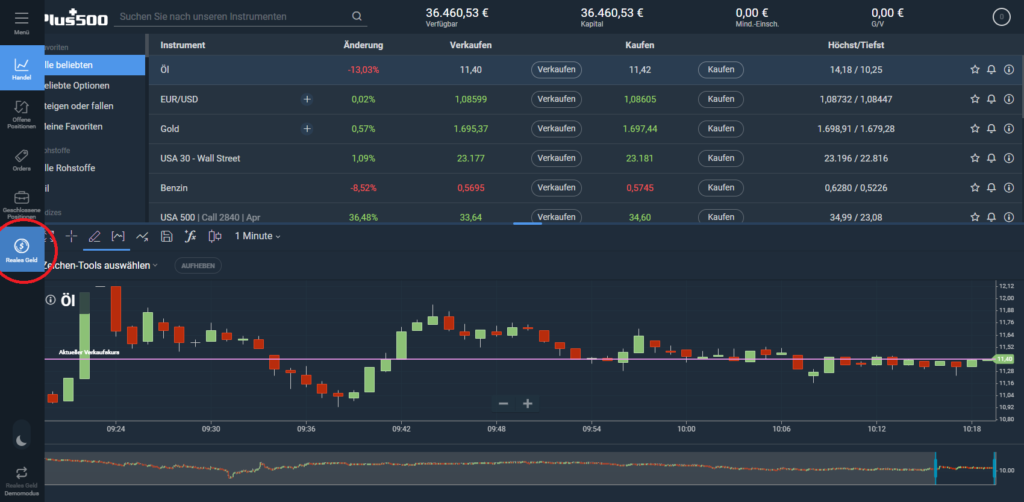Click the Änderung column header

tap(363, 46)
